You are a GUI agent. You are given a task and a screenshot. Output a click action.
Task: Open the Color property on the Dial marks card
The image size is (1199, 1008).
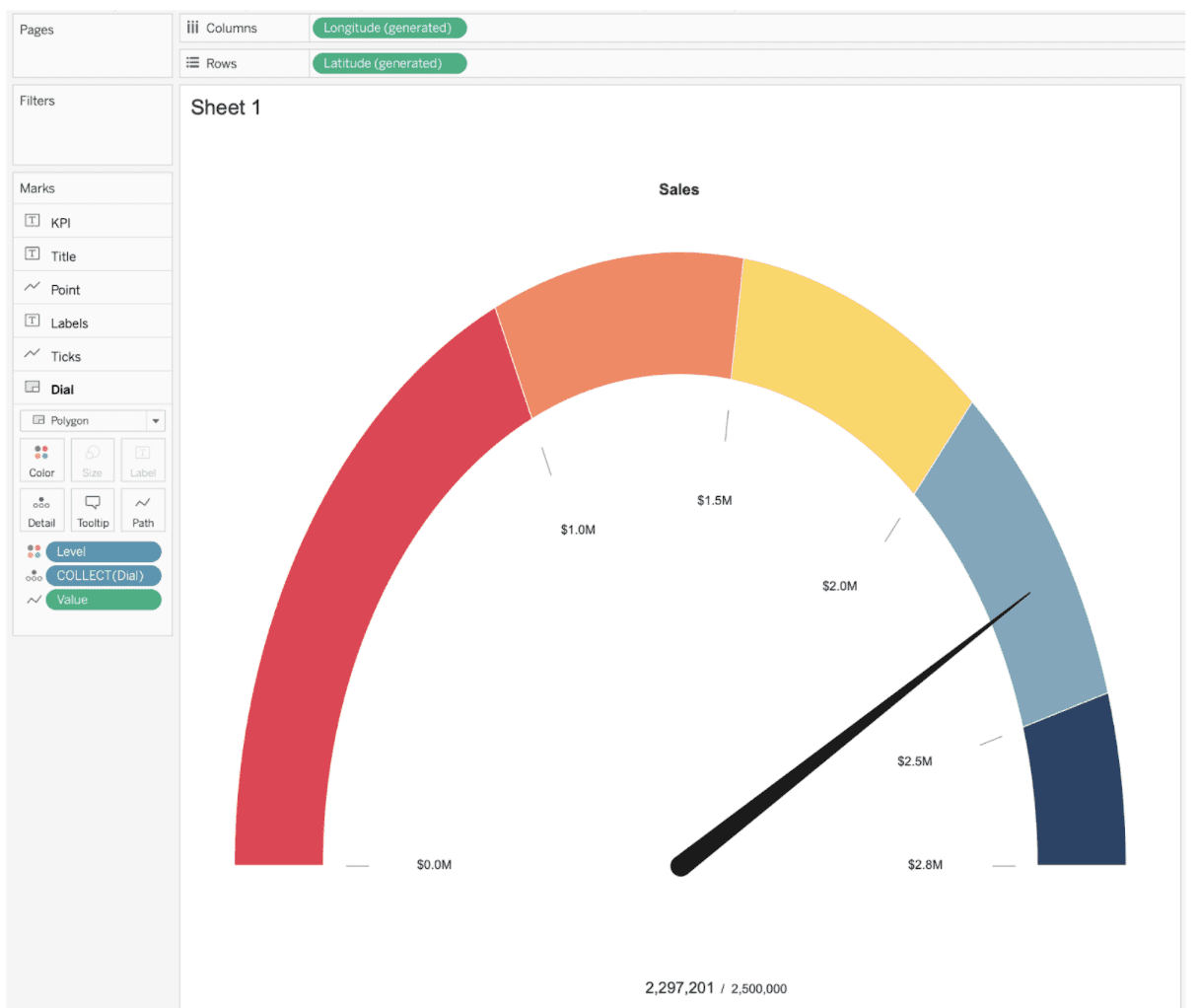41,460
